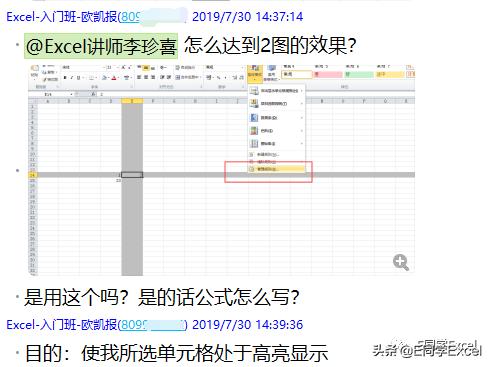
Task: Click the @Excel讲师李珍喜 mention tag
Action: pos(101,46)
